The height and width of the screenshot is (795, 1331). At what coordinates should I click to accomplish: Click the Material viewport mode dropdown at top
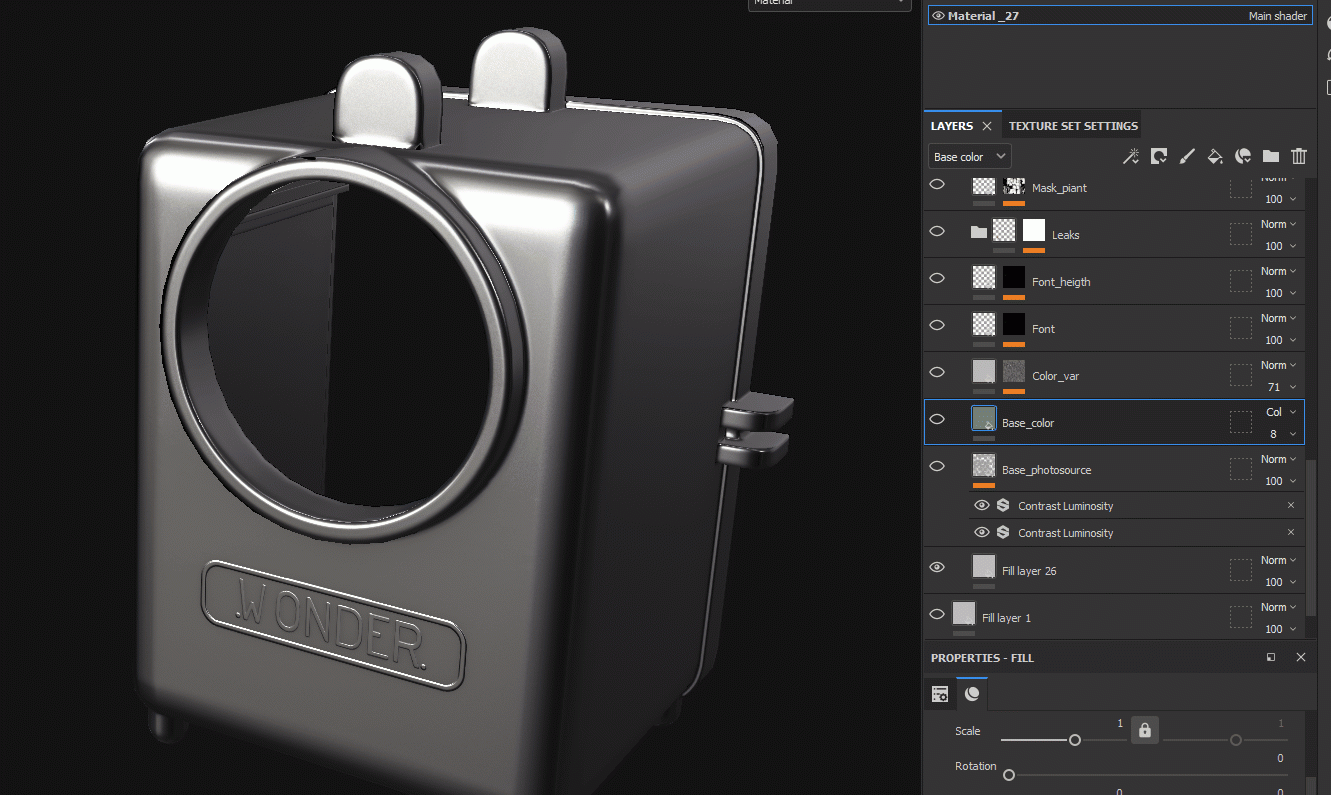point(829,4)
